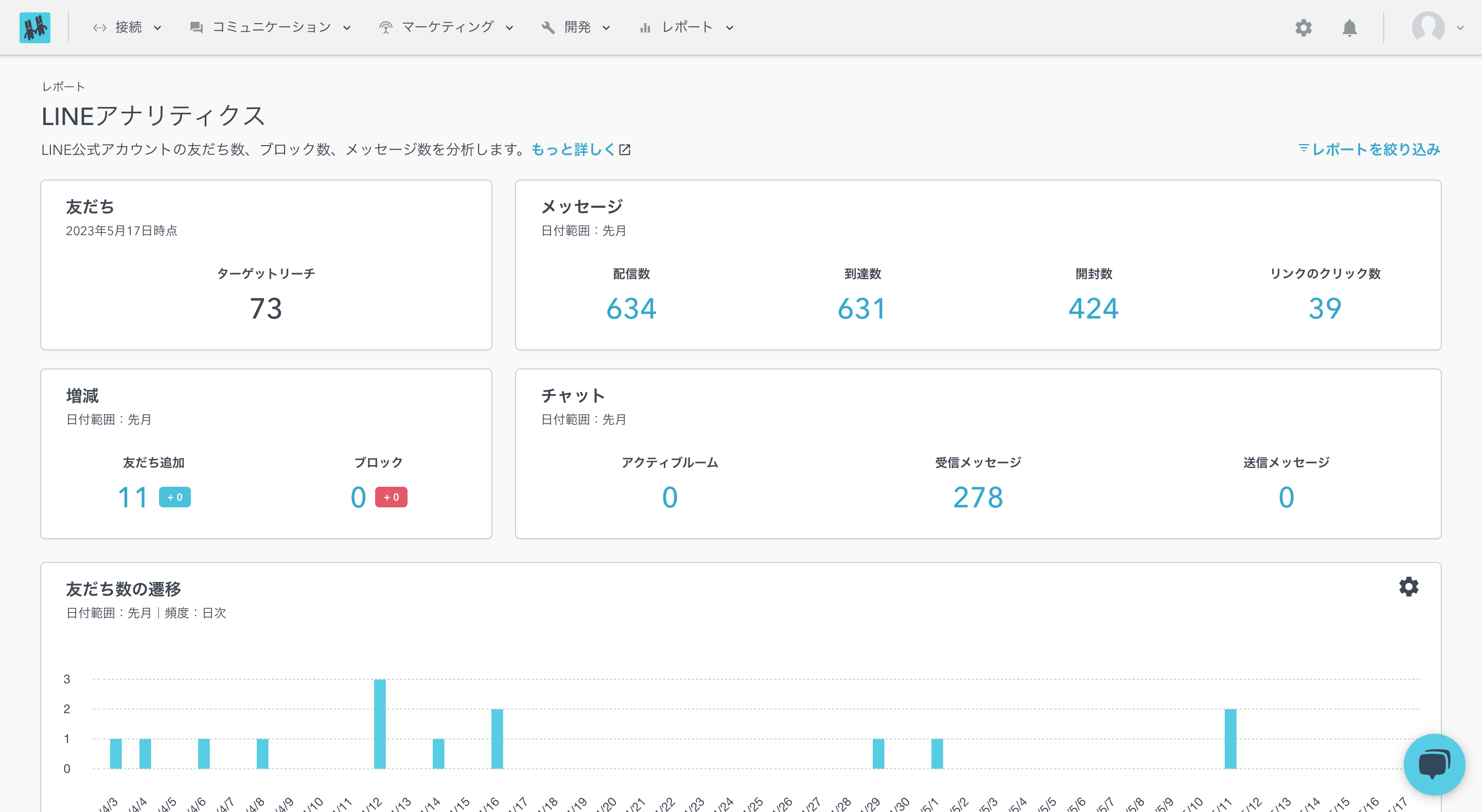The height and width of the screenshot is (812, 1482).
Task: Expand the chevron next to コミュニケーション
Action: [347, 28]
